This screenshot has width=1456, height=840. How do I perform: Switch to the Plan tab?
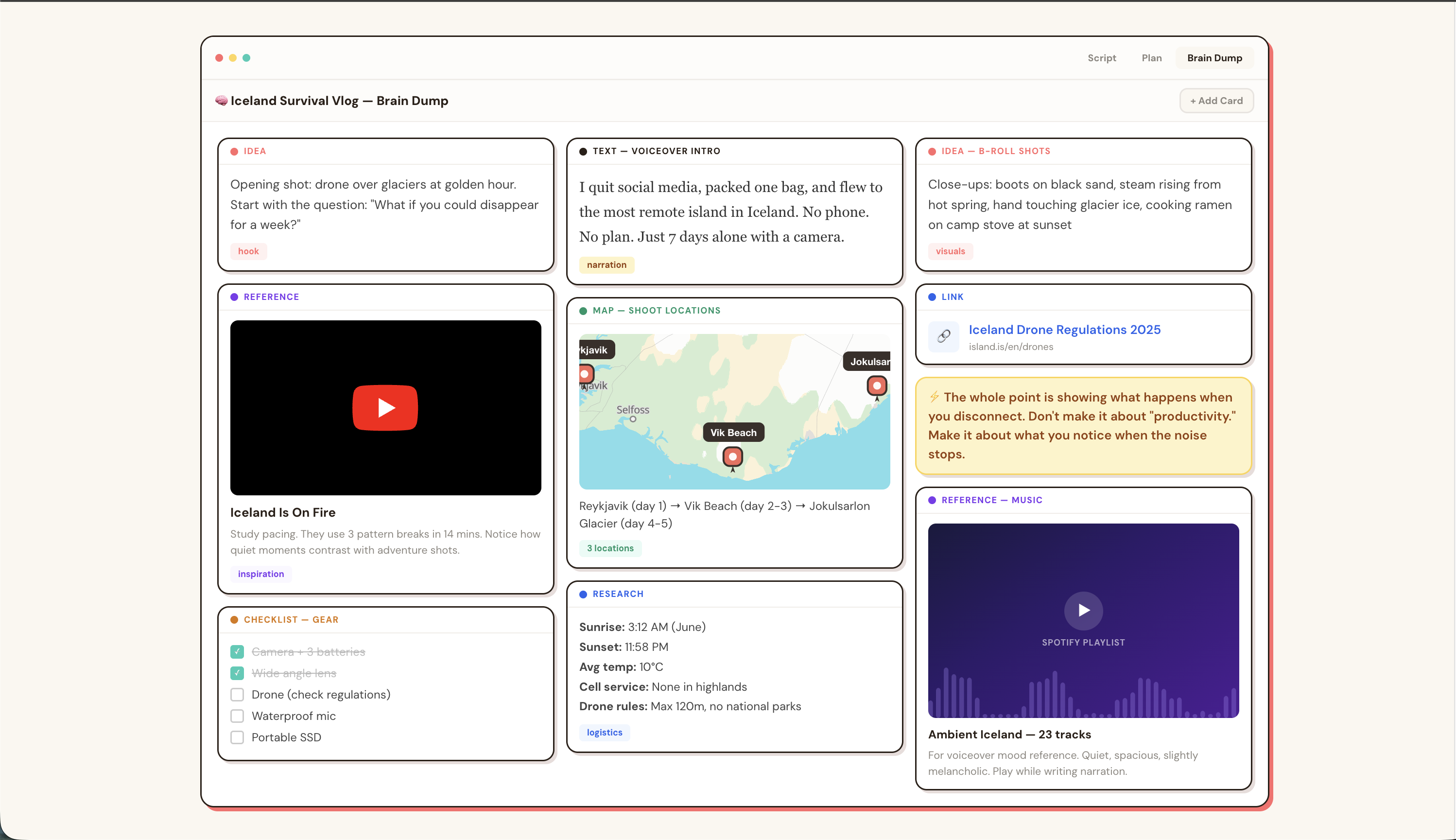(x=1151, y=58)
